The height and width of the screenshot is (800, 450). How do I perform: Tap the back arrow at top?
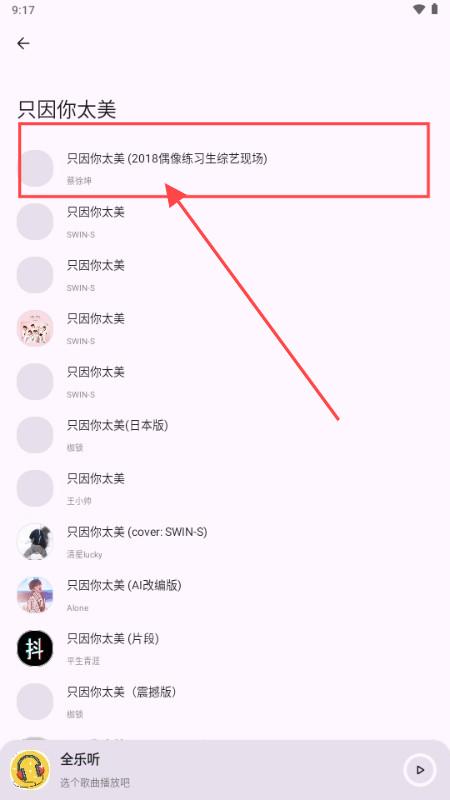[x=23, y=44]
